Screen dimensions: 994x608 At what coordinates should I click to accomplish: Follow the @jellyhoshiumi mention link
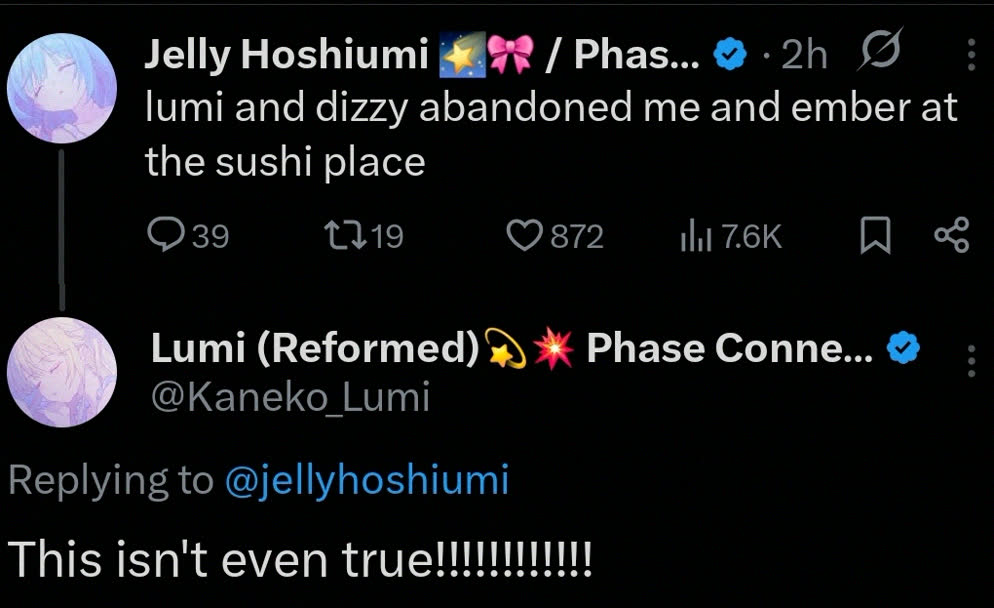click(x=368, y=481)
